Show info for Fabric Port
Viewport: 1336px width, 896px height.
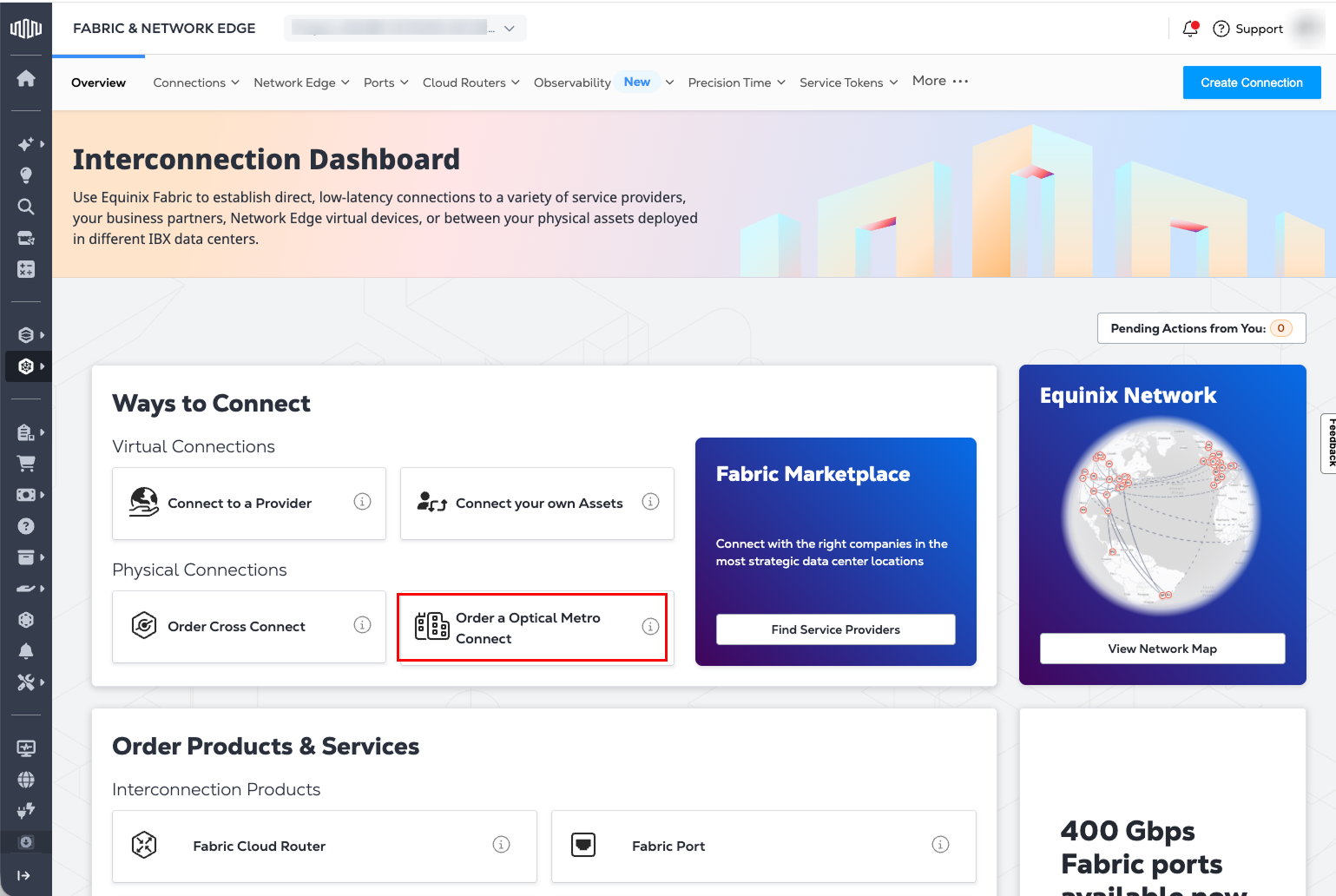940,845
